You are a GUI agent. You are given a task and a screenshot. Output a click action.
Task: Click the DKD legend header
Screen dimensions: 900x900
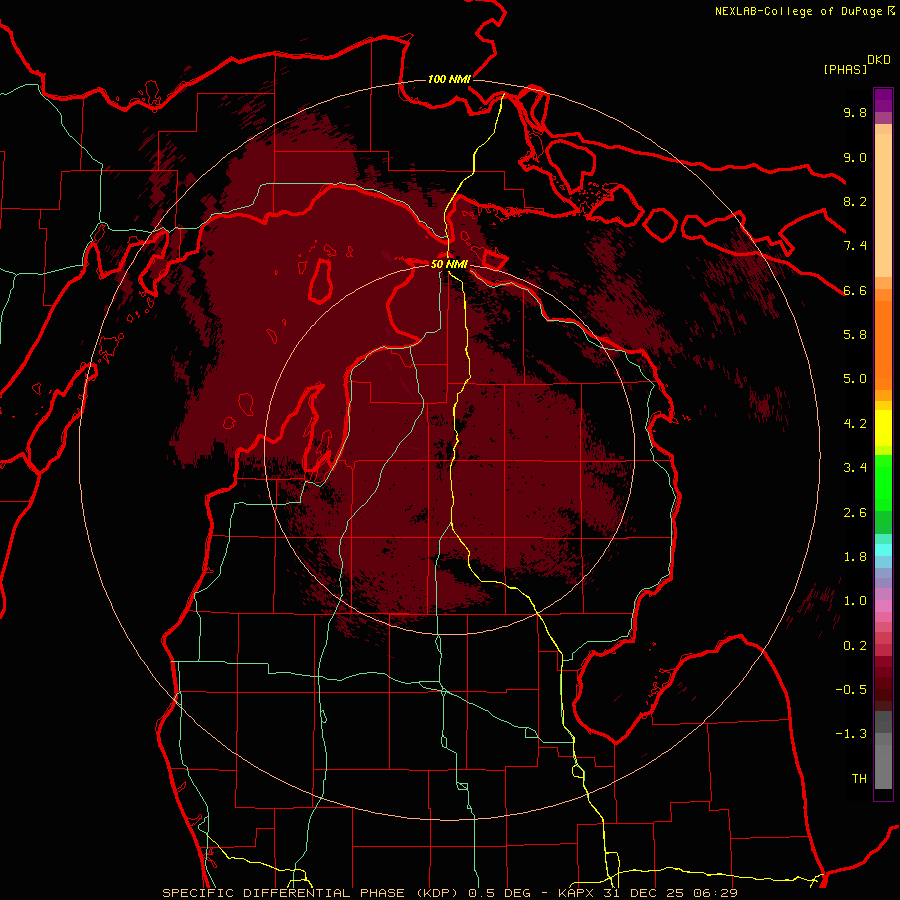click(878, 60)
